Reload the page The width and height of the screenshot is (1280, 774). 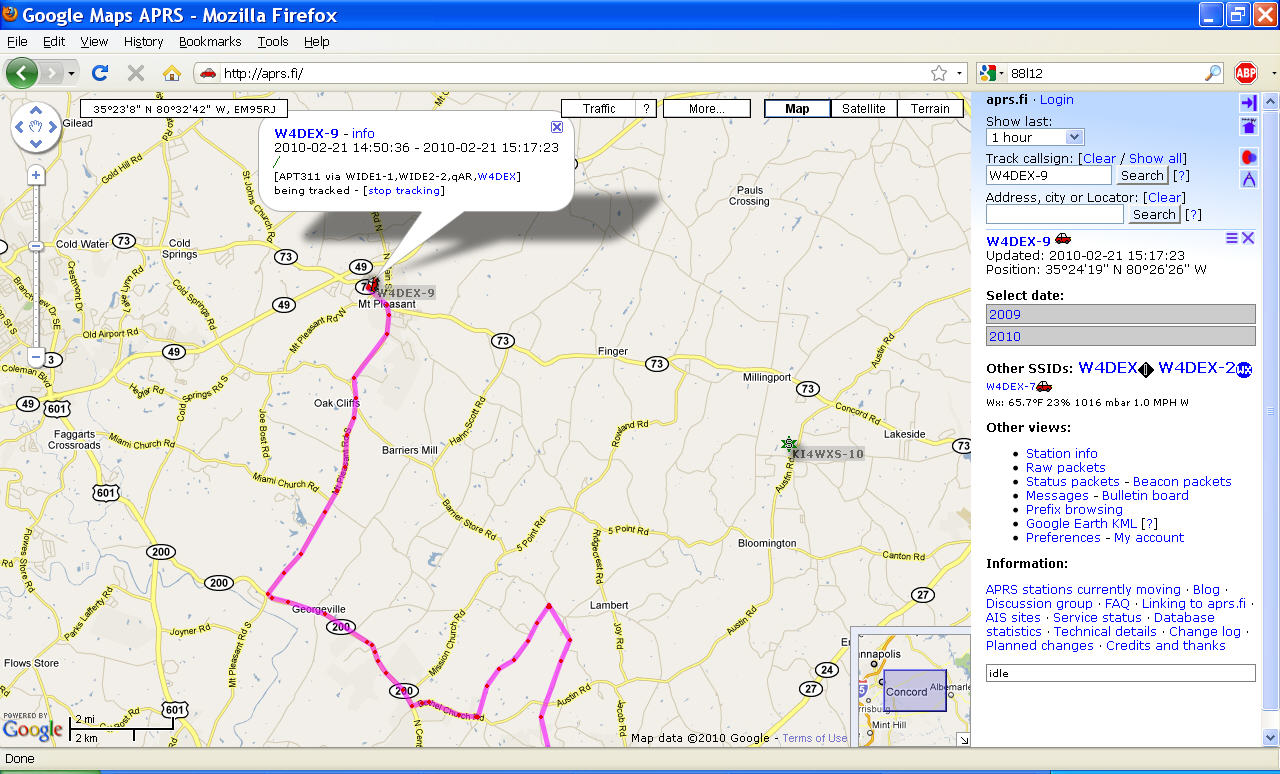point(100,73)
